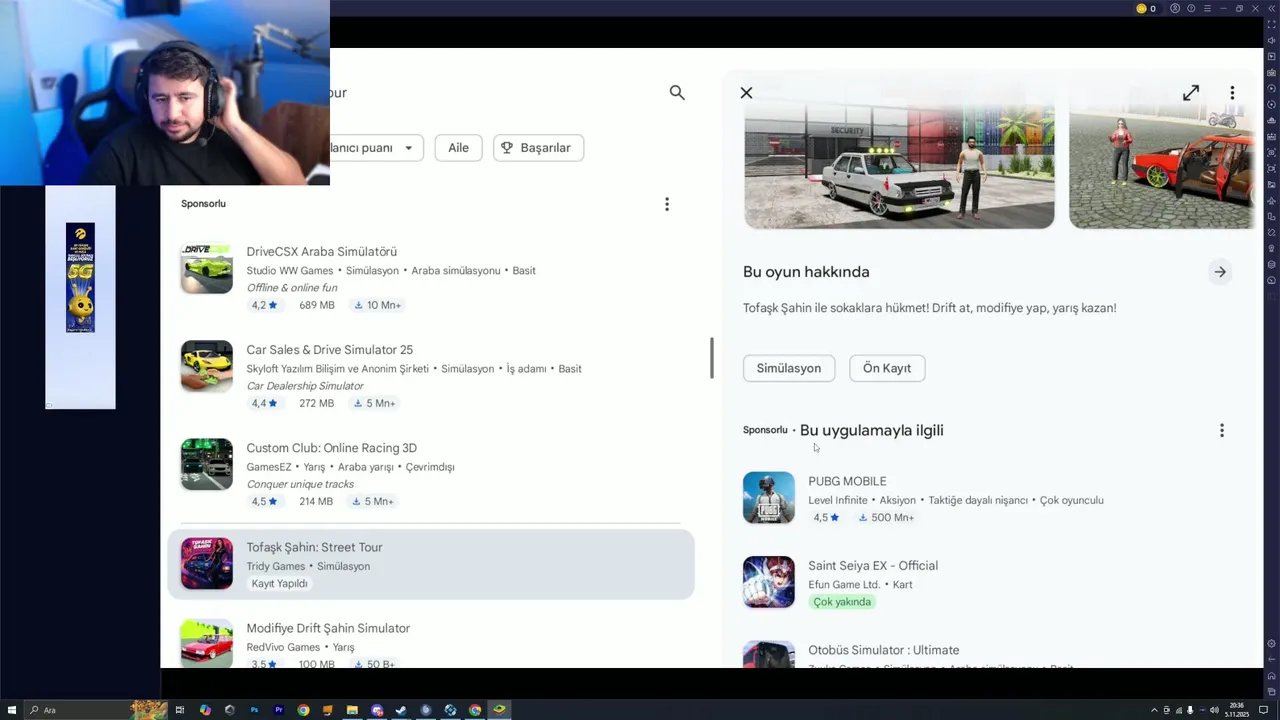1280x720 pixels.
Task: Click the Simülasyon tag chip
Action: click(x=789, y=368)
